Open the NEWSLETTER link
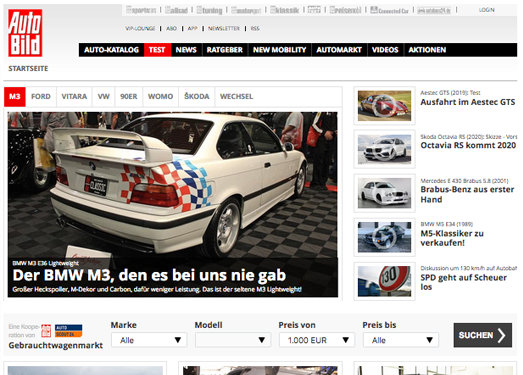Screen dimensions: 523x375 (224, 28)
